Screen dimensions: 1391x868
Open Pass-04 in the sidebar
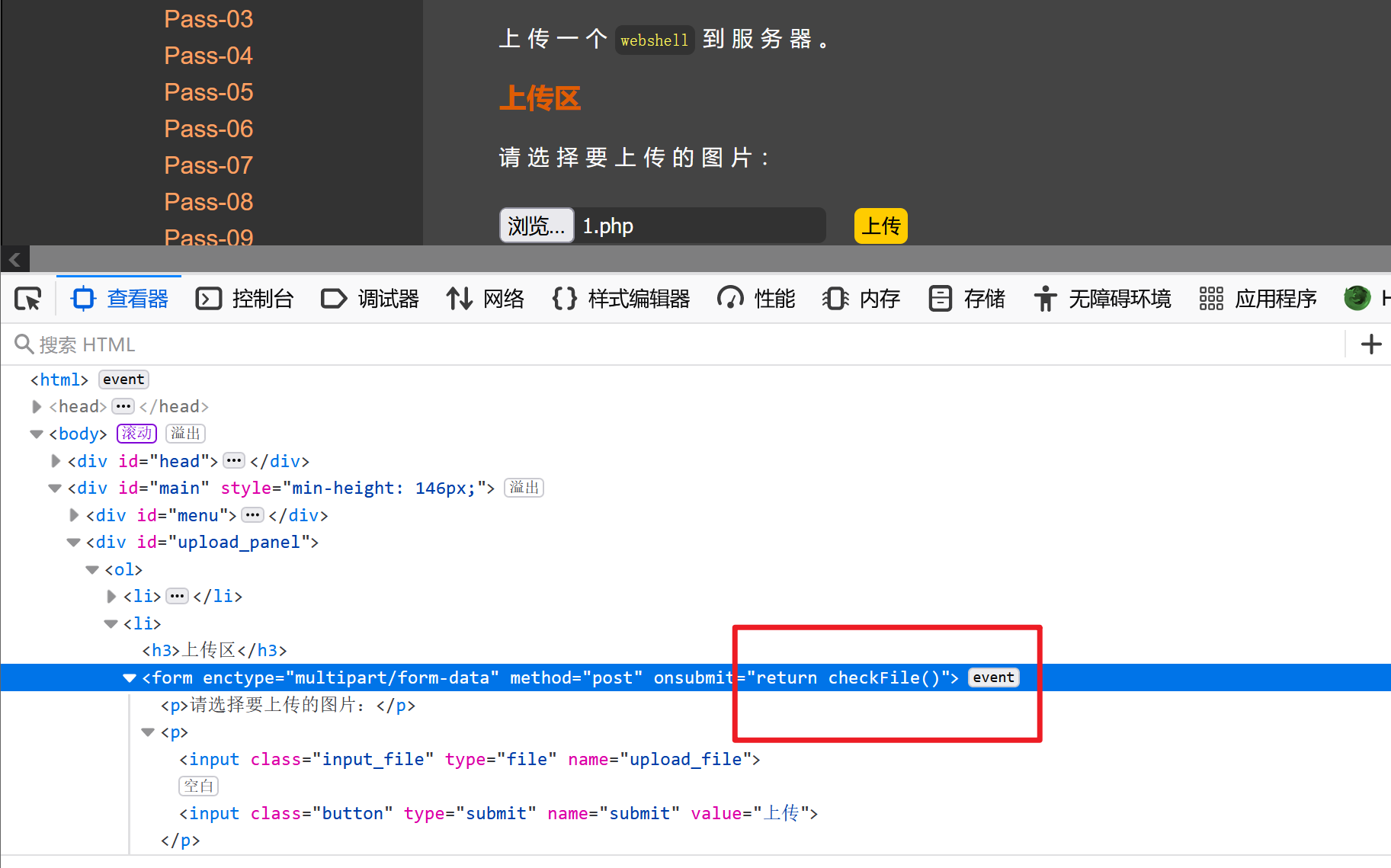(x=209, y=56)
